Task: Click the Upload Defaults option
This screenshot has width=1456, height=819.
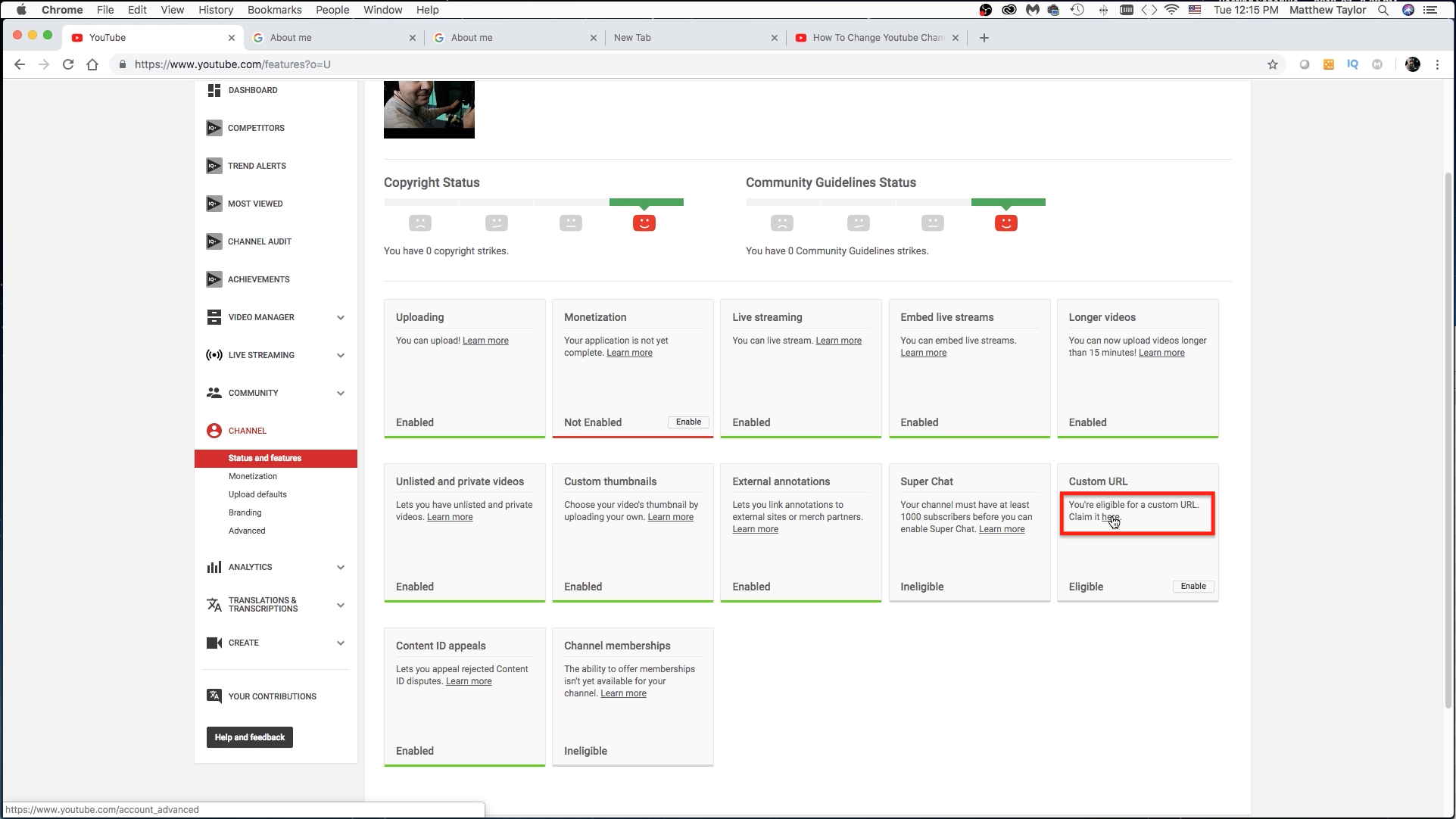Action: (x=258, y=494)
